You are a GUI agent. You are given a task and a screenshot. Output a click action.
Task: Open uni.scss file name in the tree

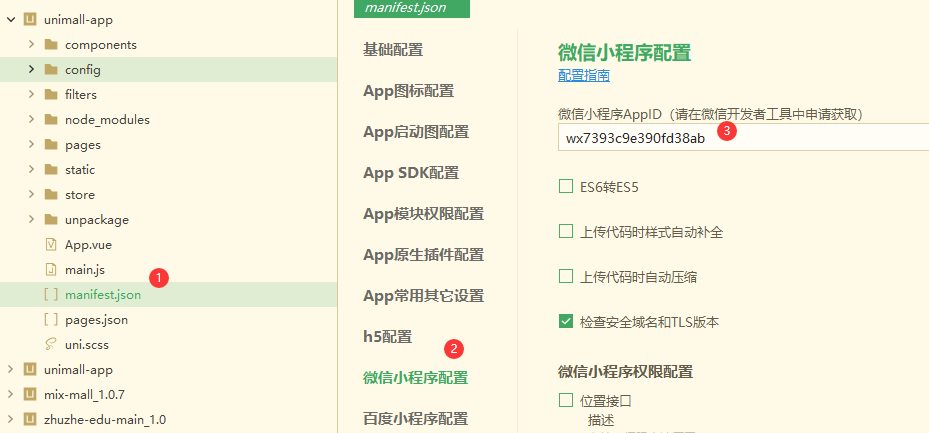pos(87,345)
